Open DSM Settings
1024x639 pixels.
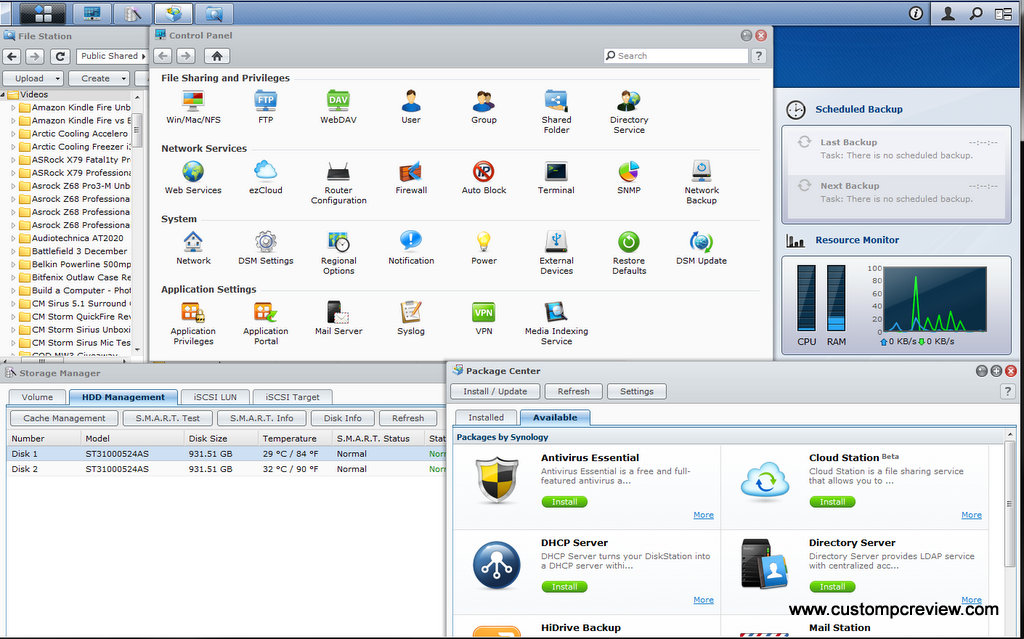pyautogui.click(x=266, y=248)
